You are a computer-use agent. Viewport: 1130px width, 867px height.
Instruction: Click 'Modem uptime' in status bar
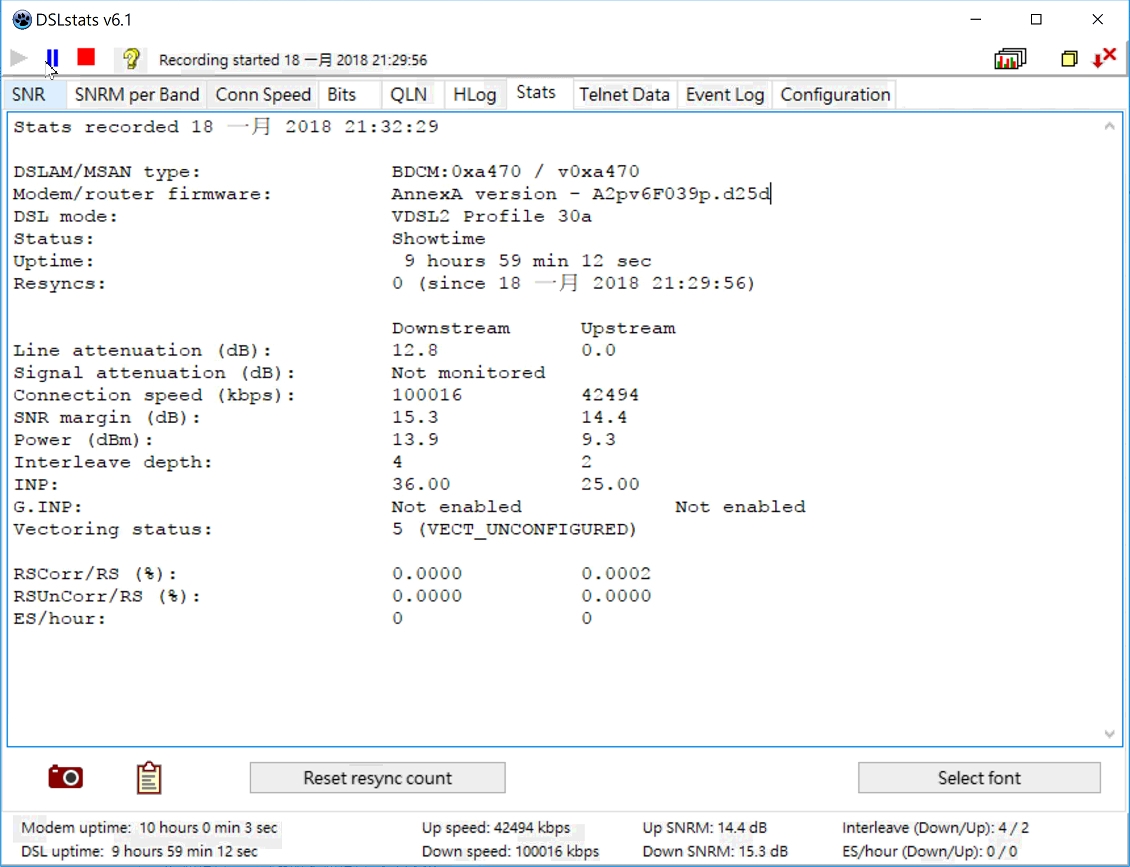coord(148,828)
